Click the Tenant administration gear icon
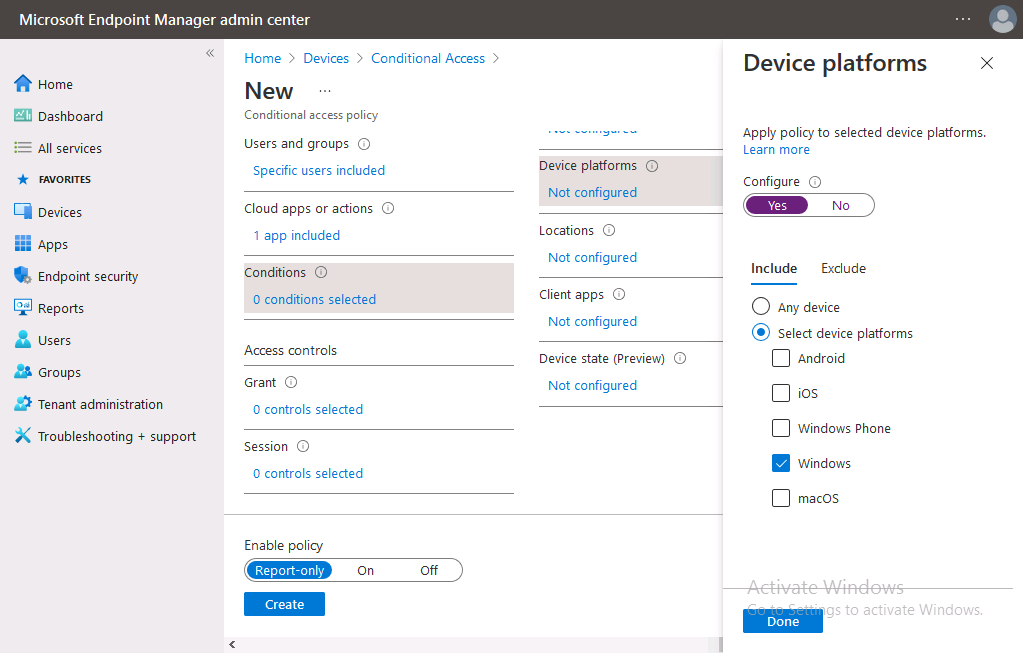Viewport: 1023px width, 653px height. 23,403
